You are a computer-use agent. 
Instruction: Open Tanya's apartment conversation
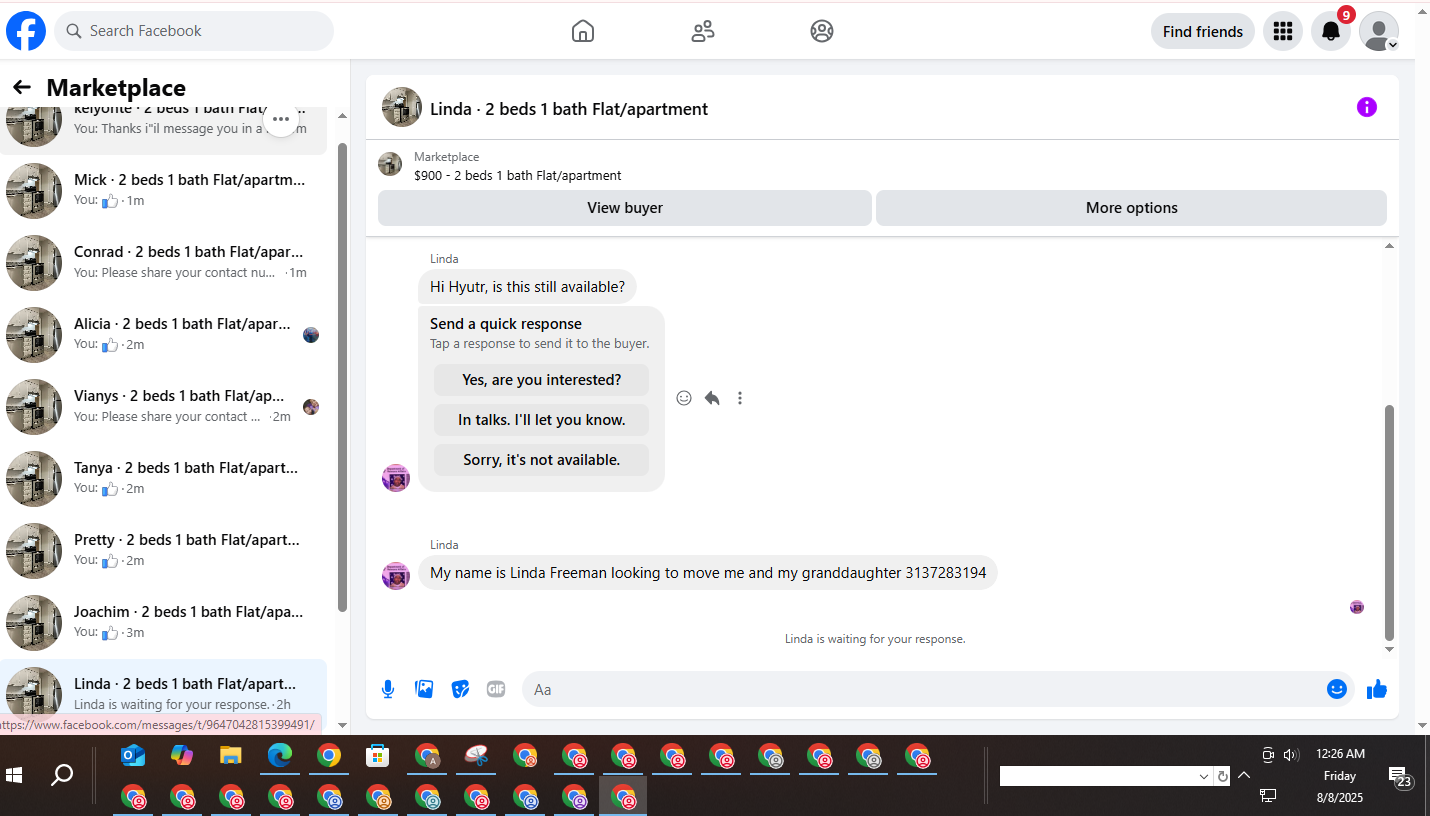click(x=163, y=479)
